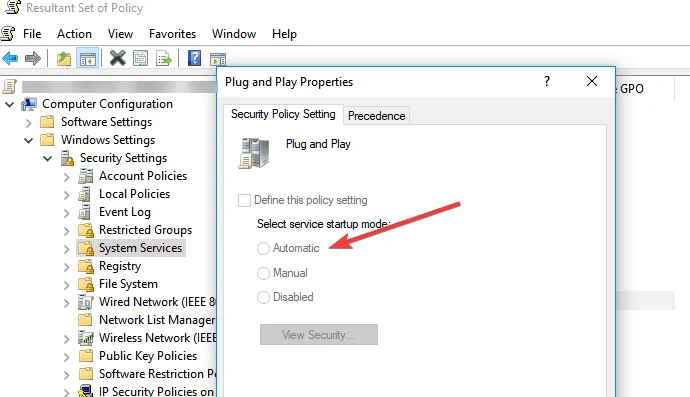Expand the Software Settings node

pos(29,123)
